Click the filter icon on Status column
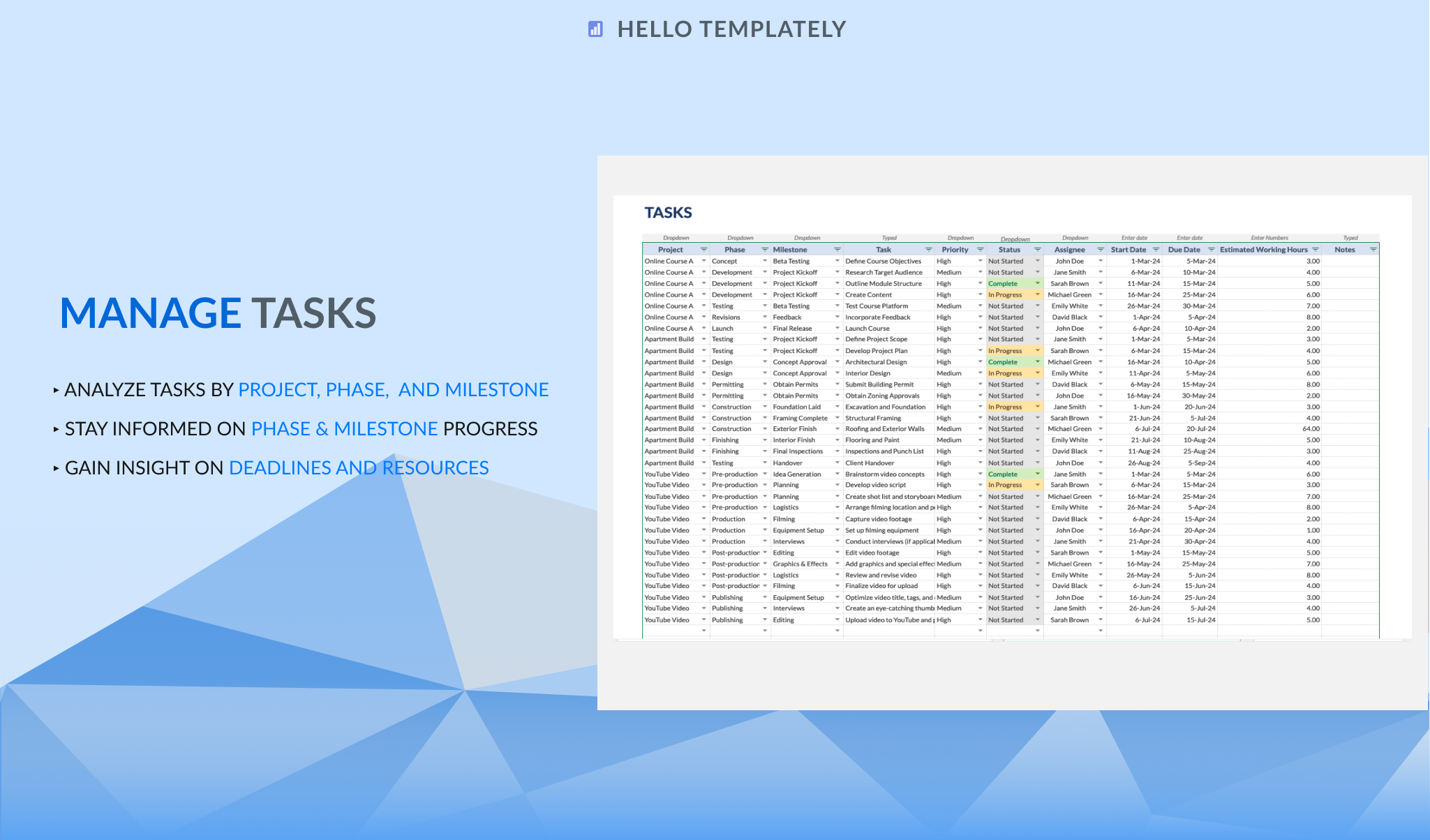Image resolution: width=1430 pixels, height=840 pixels. tap(1038, 249)
